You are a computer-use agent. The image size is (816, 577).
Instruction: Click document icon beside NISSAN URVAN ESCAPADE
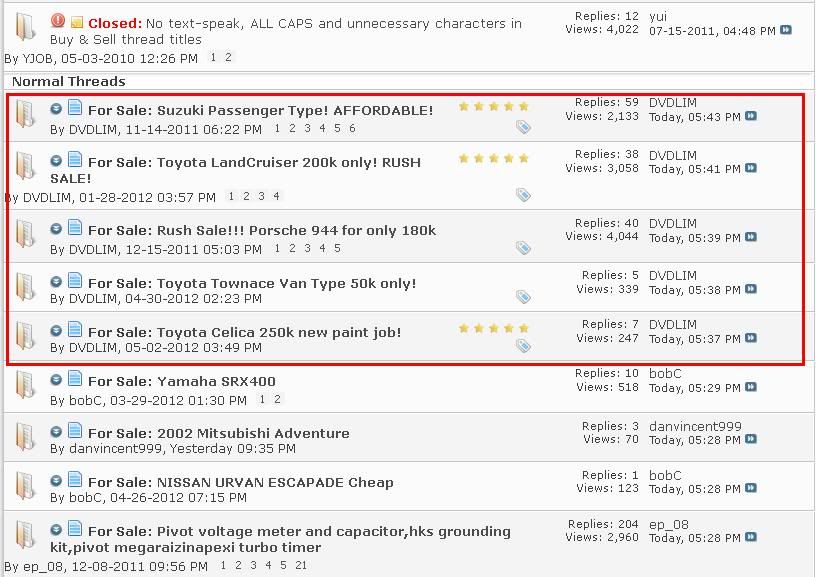[75, 480]
